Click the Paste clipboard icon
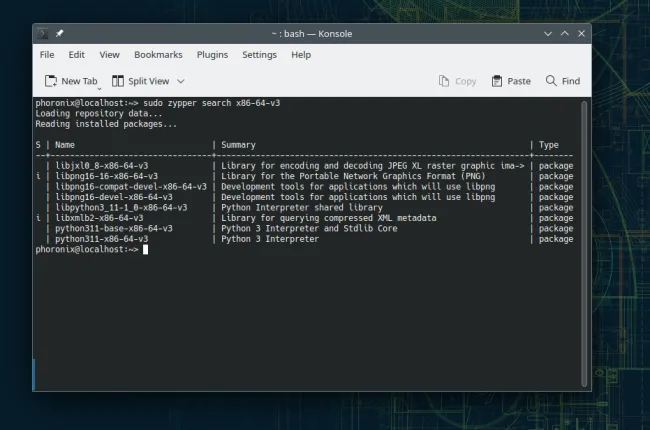650x430 pixels. point(497,81)
